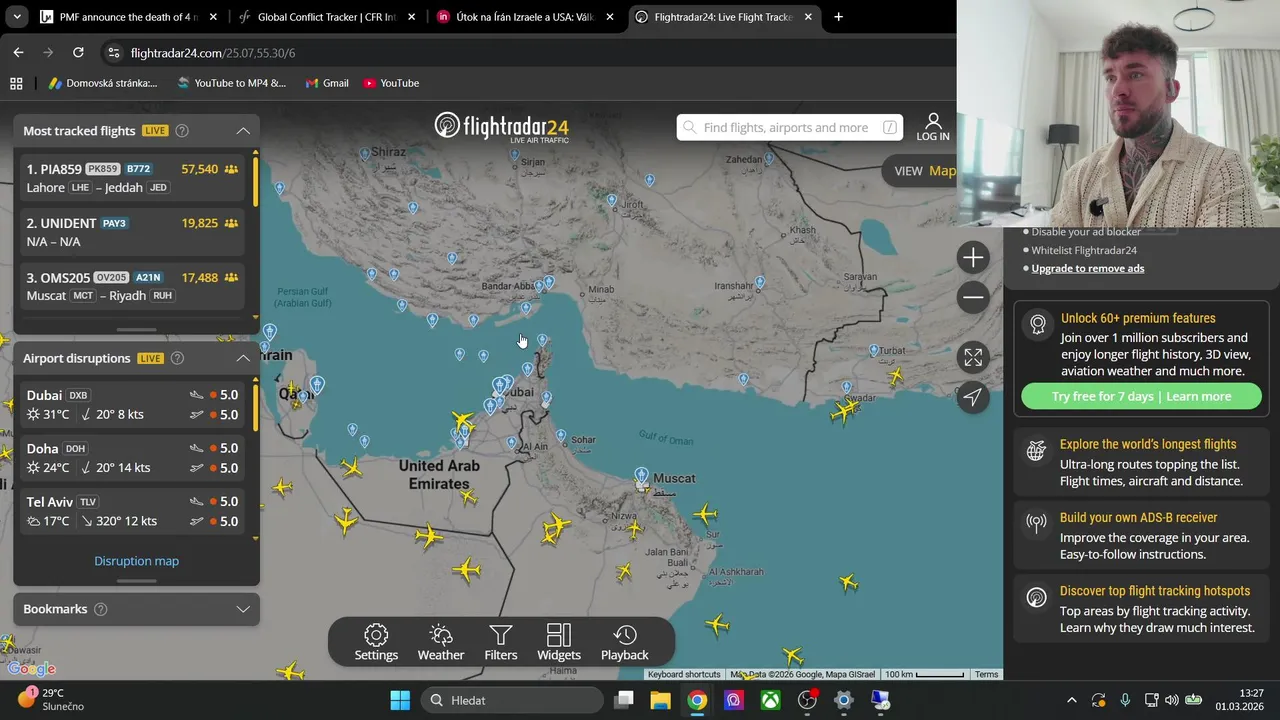Open flight Playback history
Screen dimensions: 1280x720
(x=625, y=642)
